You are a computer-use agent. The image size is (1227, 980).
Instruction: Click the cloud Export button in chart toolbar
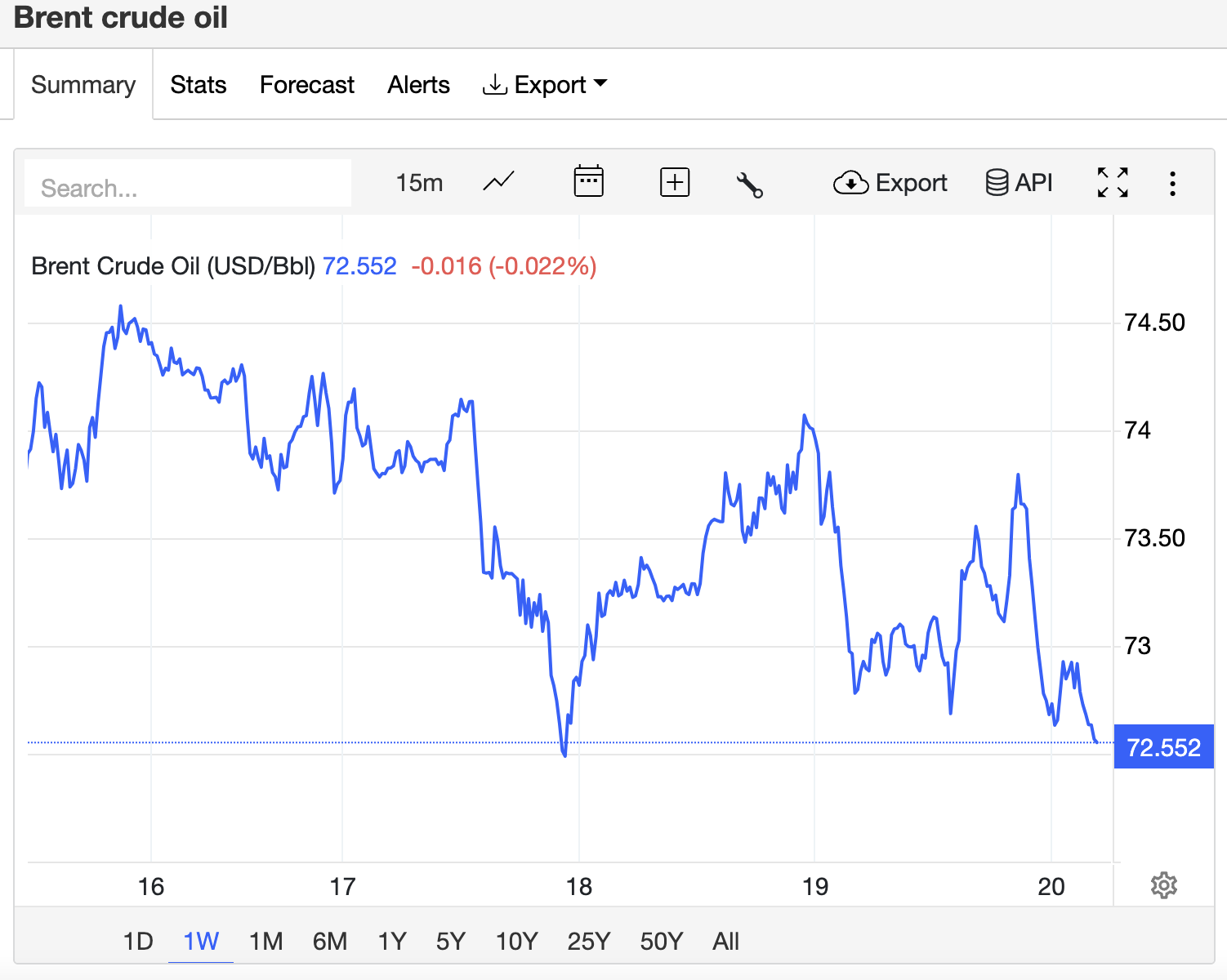tap(890, 183)
